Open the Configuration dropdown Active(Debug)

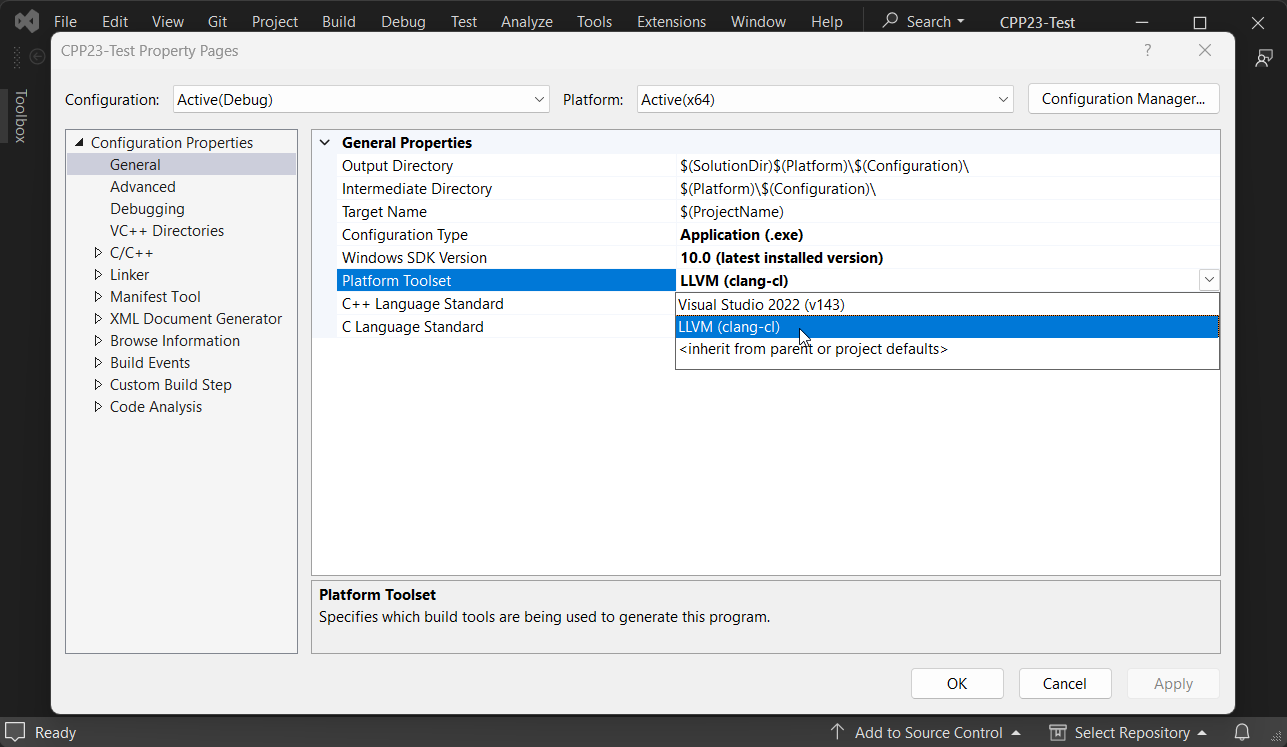tap(361, 99)
